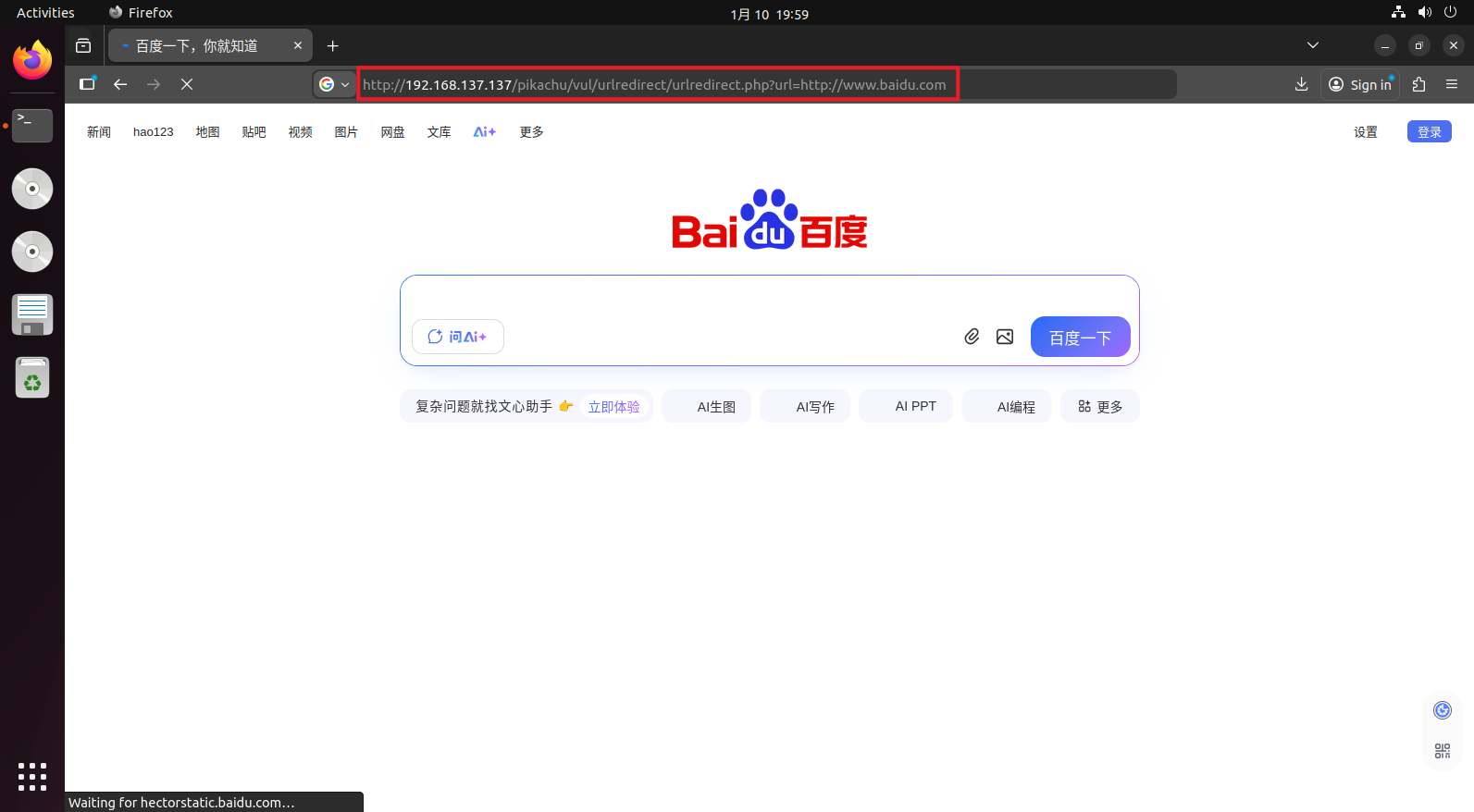Open 贴吧 in Baidu navigation
Screen dimensions: 1474x812
pyautogui.click(x=254, y=132)
